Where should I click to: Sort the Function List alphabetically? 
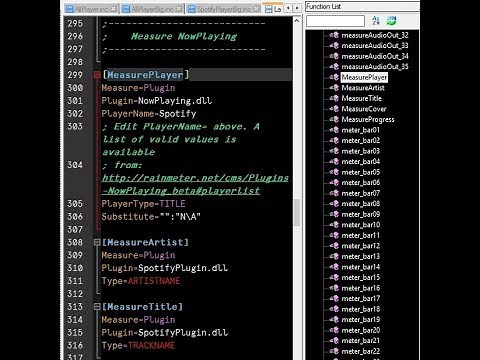coord(376,21)
